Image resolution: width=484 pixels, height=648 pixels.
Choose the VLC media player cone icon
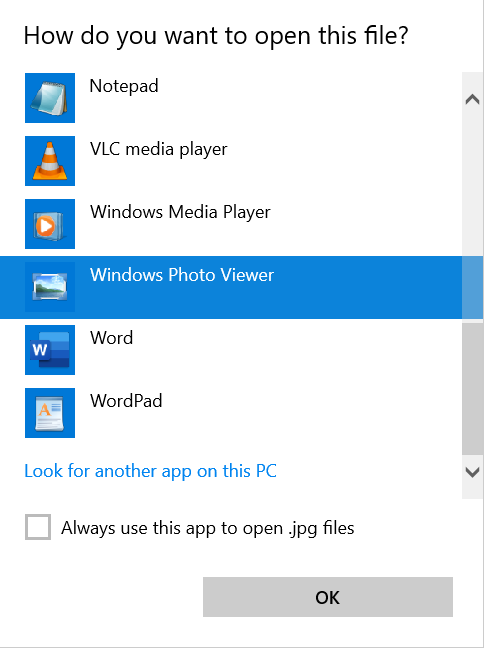50,161
